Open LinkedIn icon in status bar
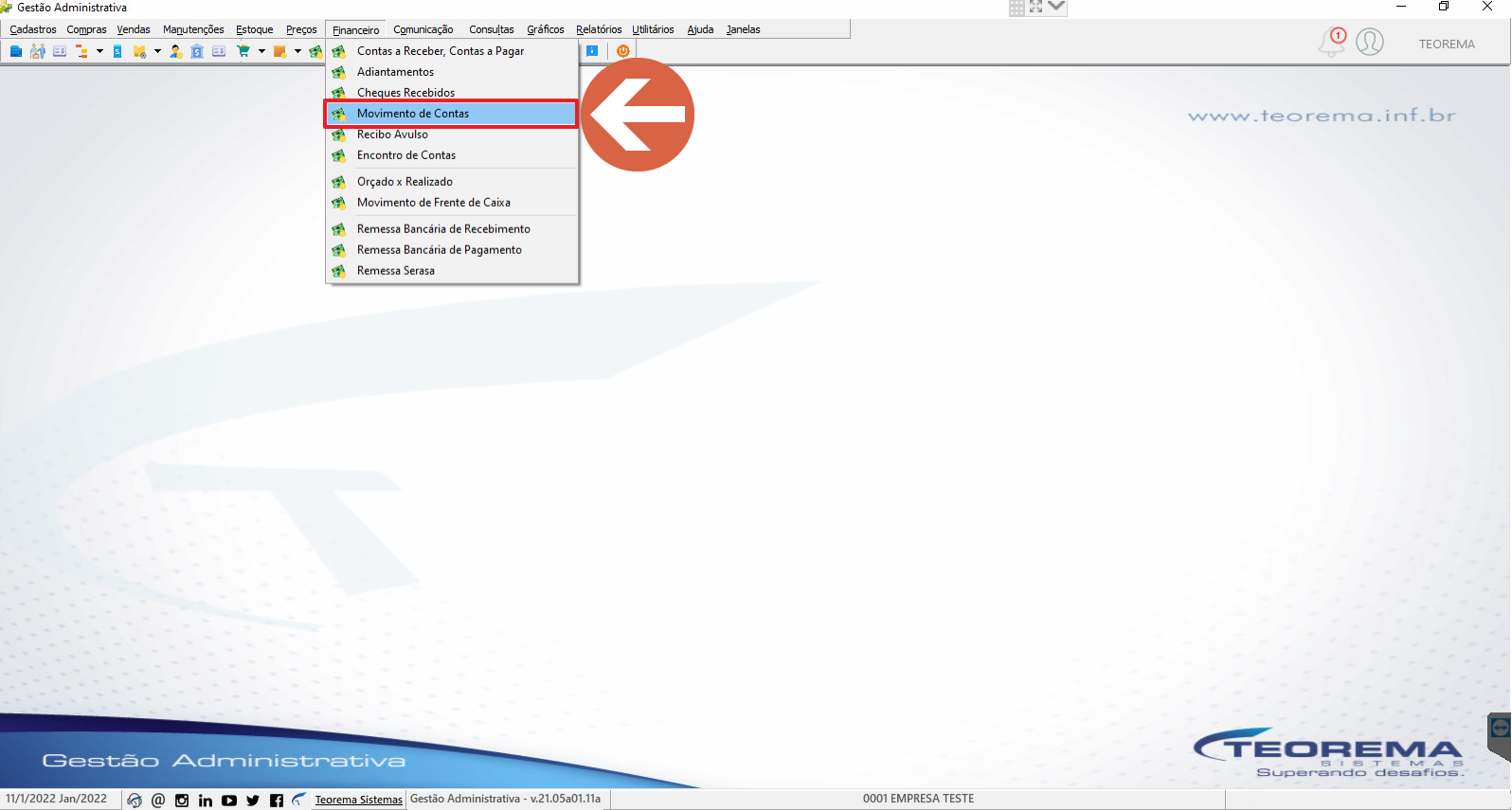Viewport: 1512px width, 810px height. click(x=206, y=801)
